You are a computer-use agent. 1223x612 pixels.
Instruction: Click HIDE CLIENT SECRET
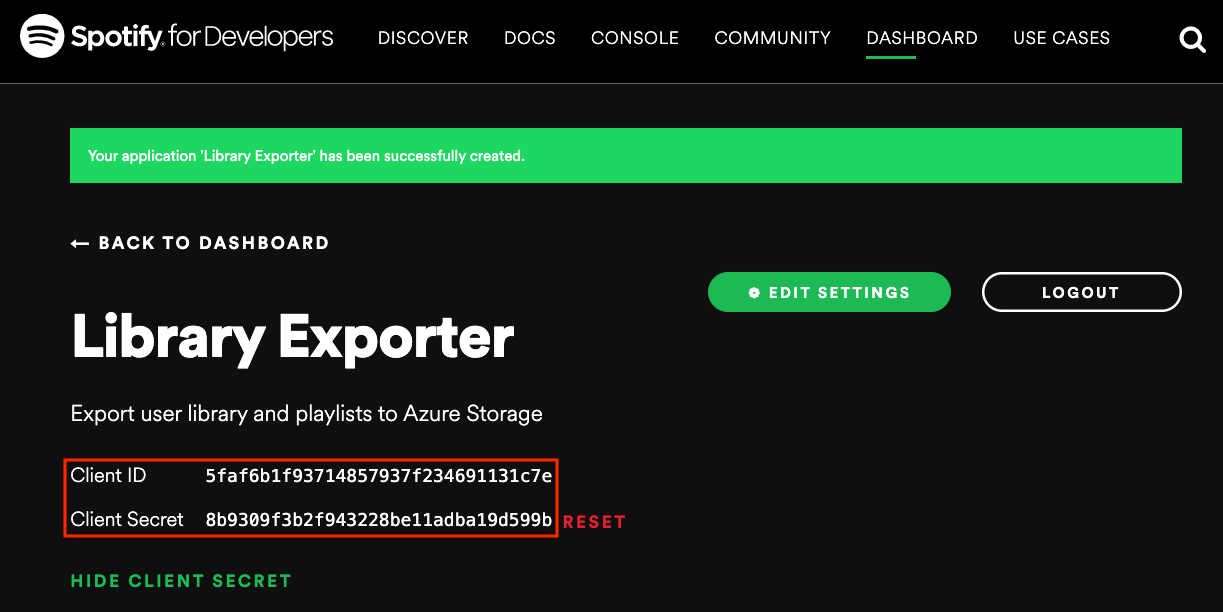click(181, 581)
